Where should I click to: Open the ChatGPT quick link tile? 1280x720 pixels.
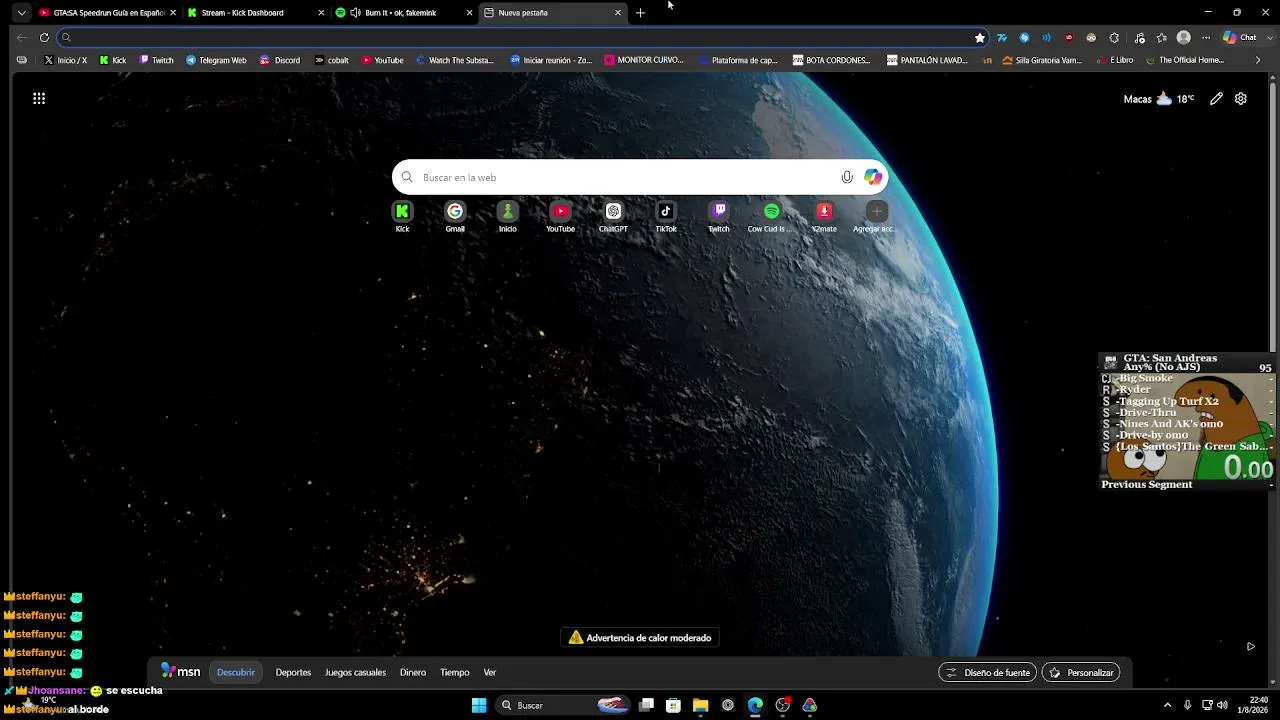pos(613,216)
